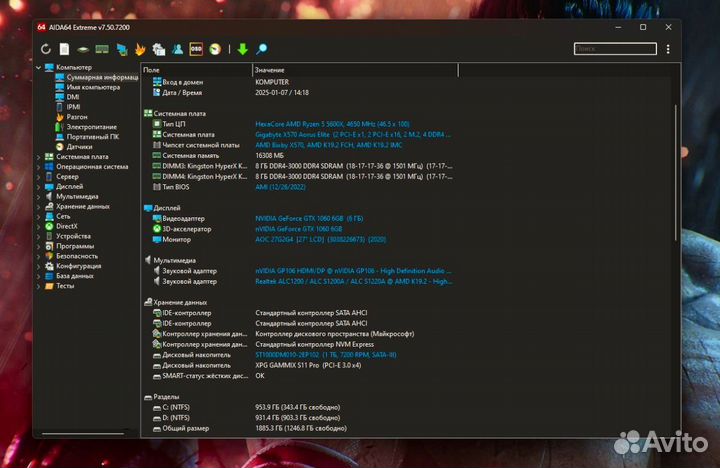Image resolution: width=720 pixels, height=468 pixels.
Task: Select the 3D-акселератор GeForce GTX 1060 link
Action: [x=298, y=229]
